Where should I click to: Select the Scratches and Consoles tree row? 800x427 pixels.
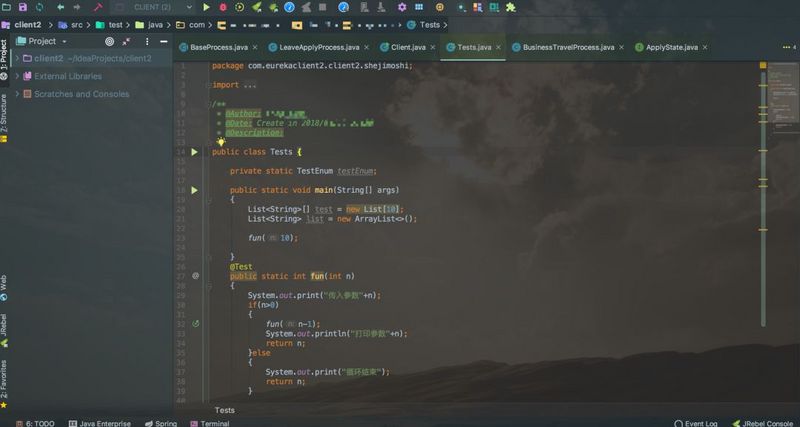pyautogui.click(x=92, y=94)
